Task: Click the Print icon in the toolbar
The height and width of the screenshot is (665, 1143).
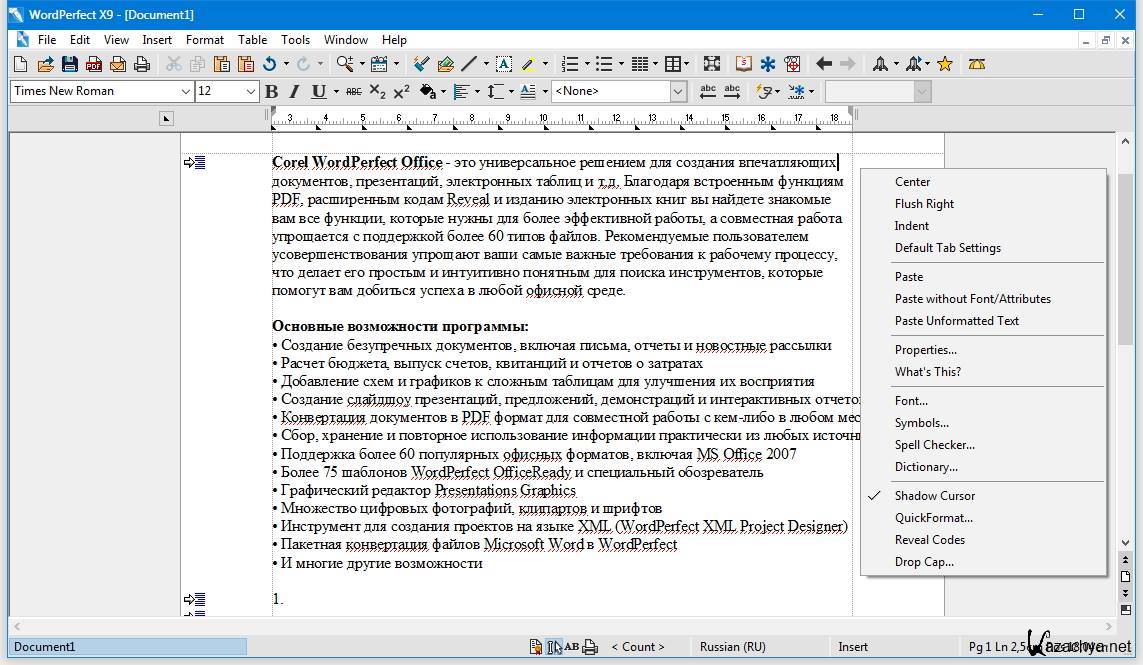Action: pos(142,64)
